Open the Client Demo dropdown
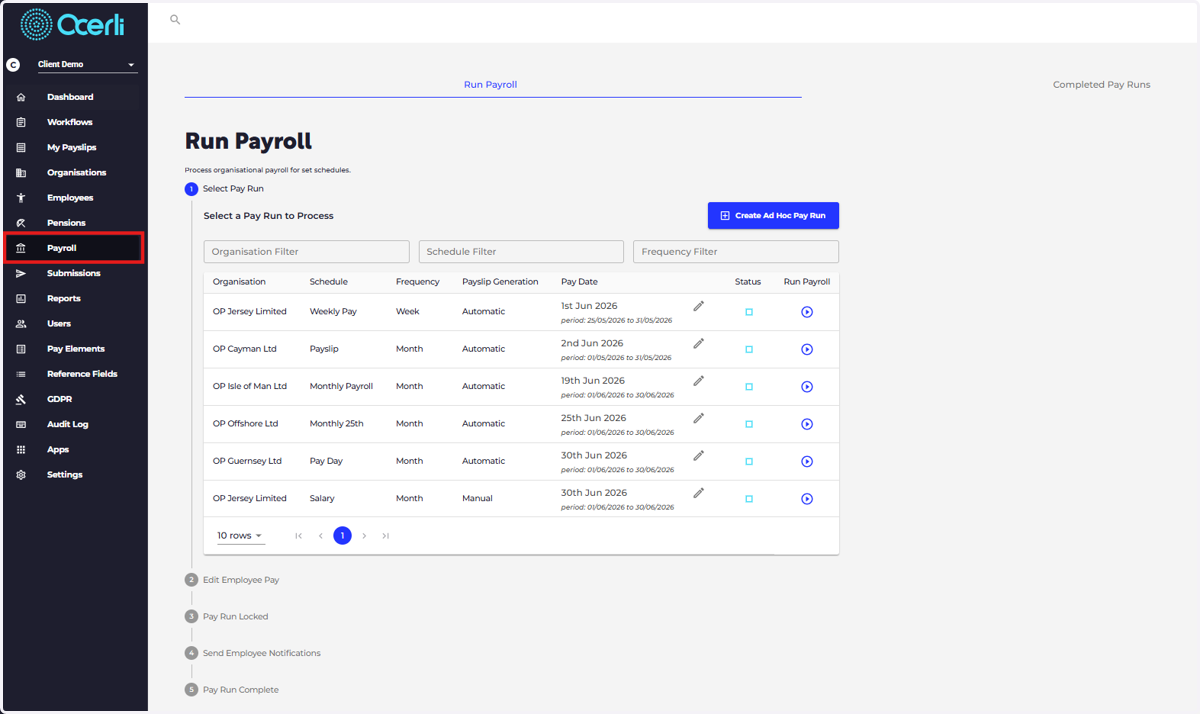 coord(86,65)
